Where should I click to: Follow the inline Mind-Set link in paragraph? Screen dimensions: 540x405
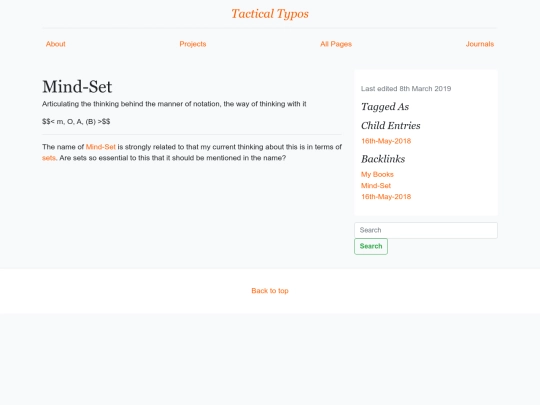[x=101, y=147]
